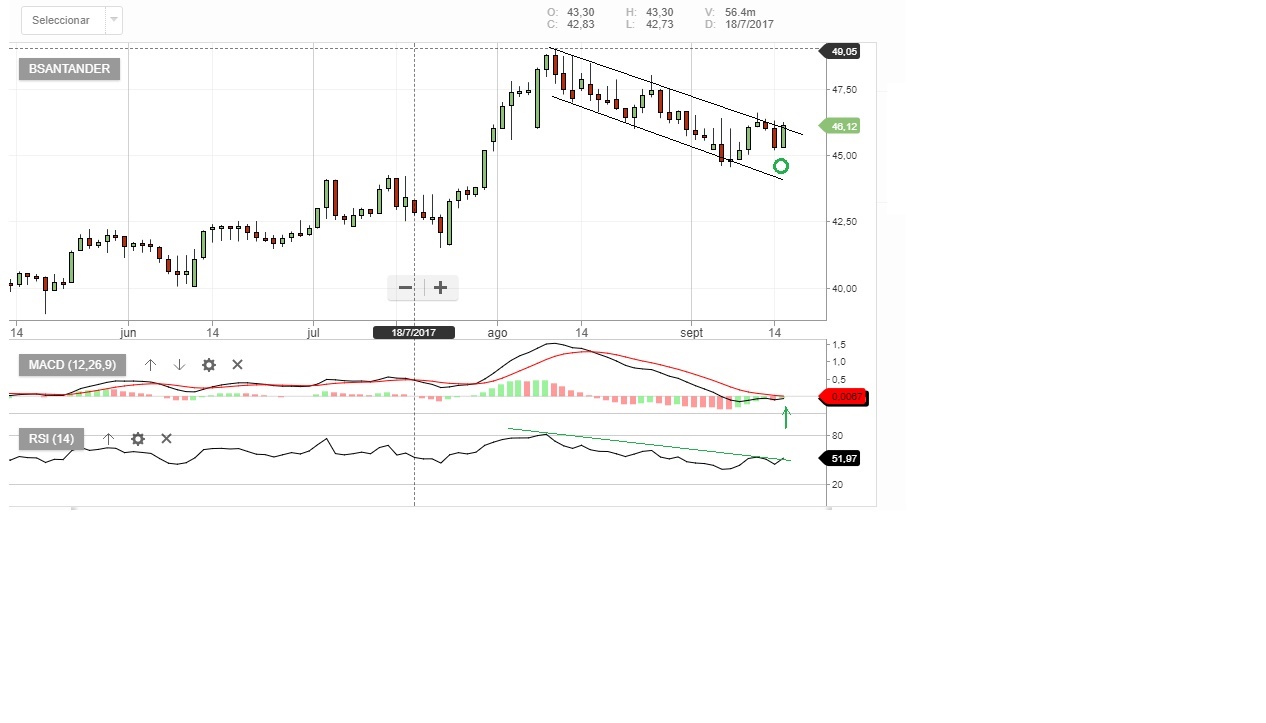1266x723 pixels.
Task: Zoom in with the plus button
Action: [440, 288]
